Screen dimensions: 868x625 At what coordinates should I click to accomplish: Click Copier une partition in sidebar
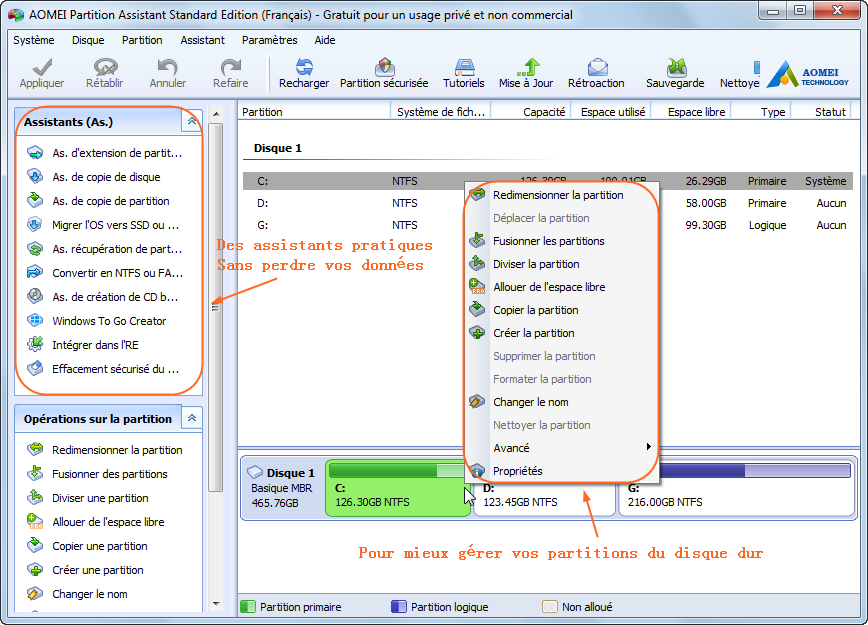pos(87,546)
